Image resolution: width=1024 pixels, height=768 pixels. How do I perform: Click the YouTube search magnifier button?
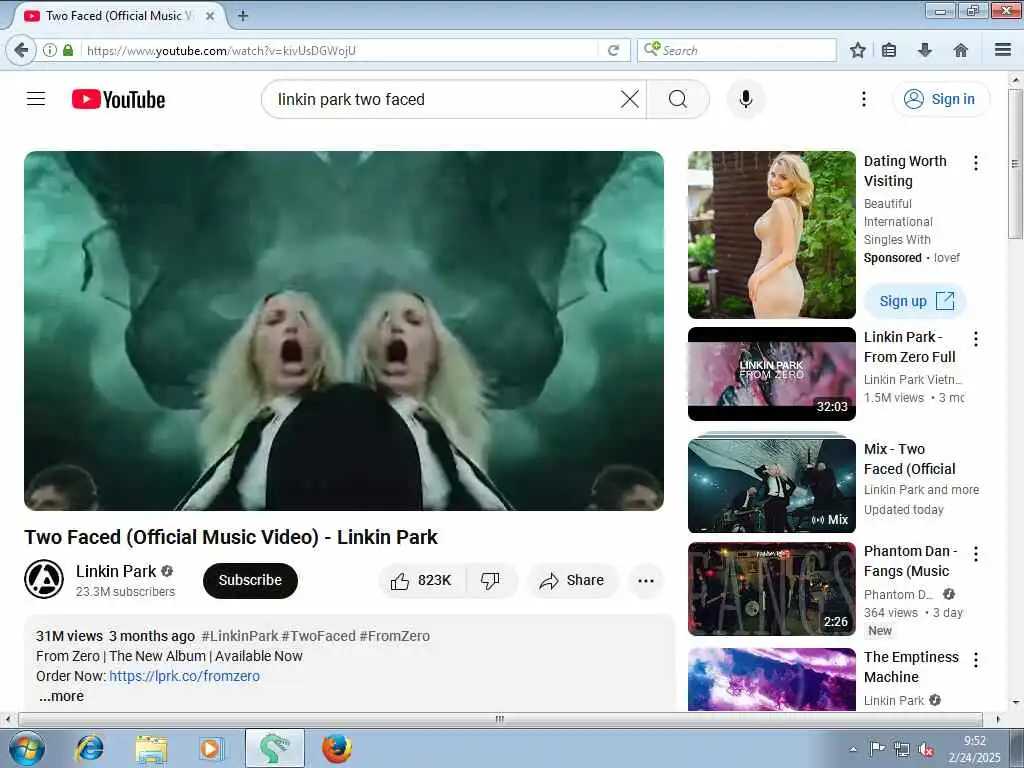click(678, 99)
